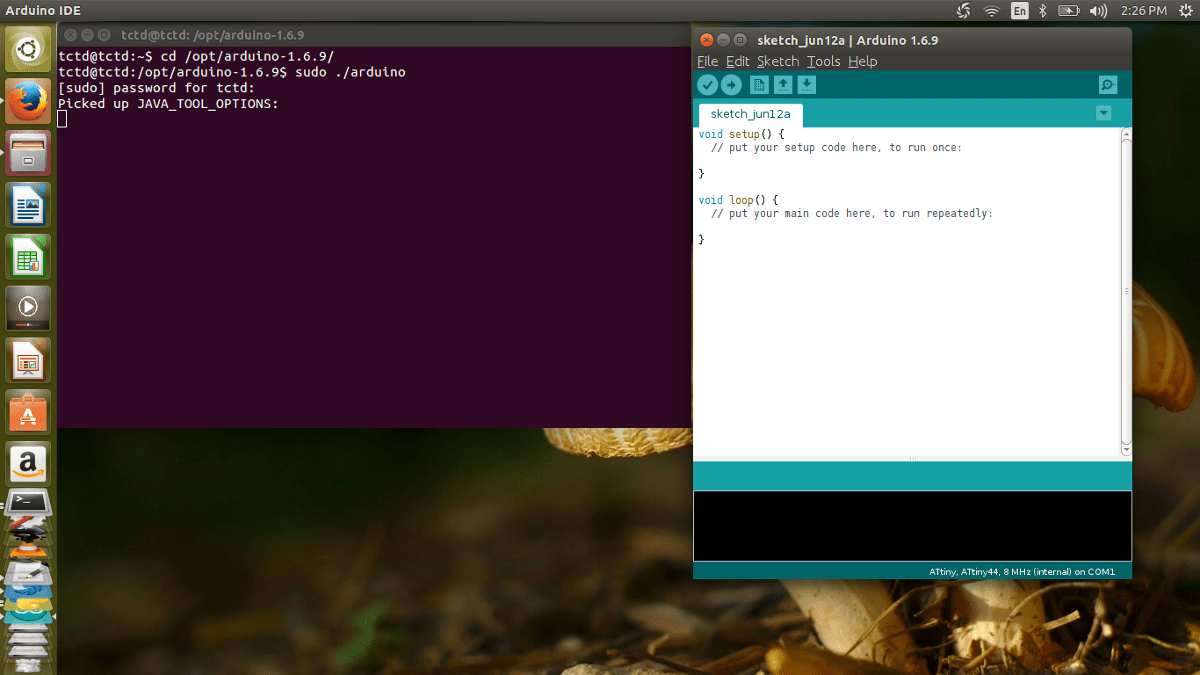1200x675 pixels.
Task: Click the Terminal dock icon
Action: click(28, 503)
